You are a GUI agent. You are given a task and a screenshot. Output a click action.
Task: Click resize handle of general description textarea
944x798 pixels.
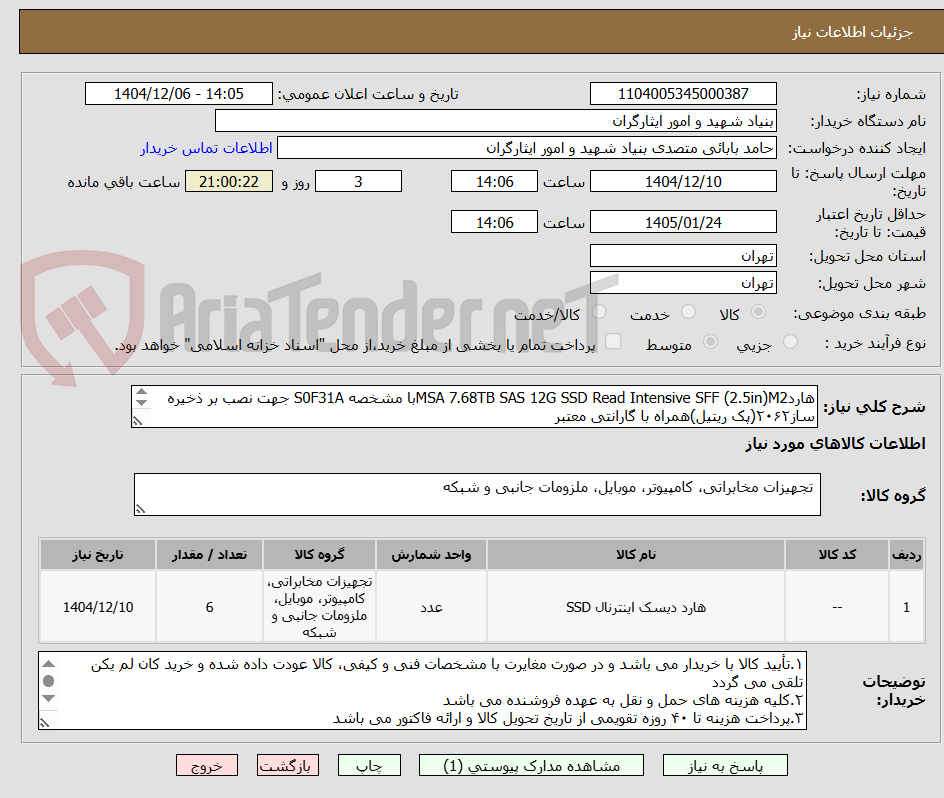[138, 421]
